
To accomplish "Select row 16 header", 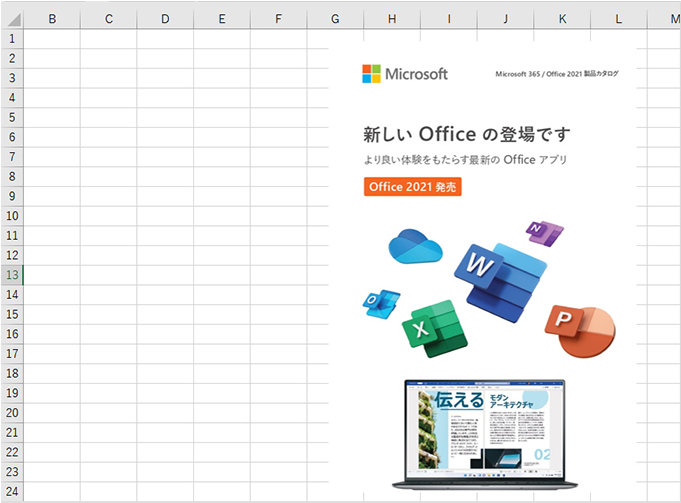I will pyautogui.click(x=12, y=334).
